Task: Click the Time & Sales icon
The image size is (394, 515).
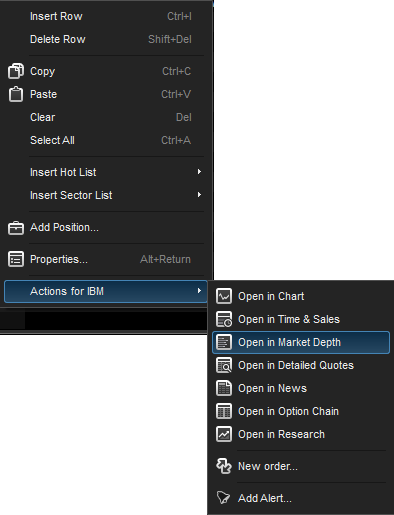Action: tap(224, 319)
